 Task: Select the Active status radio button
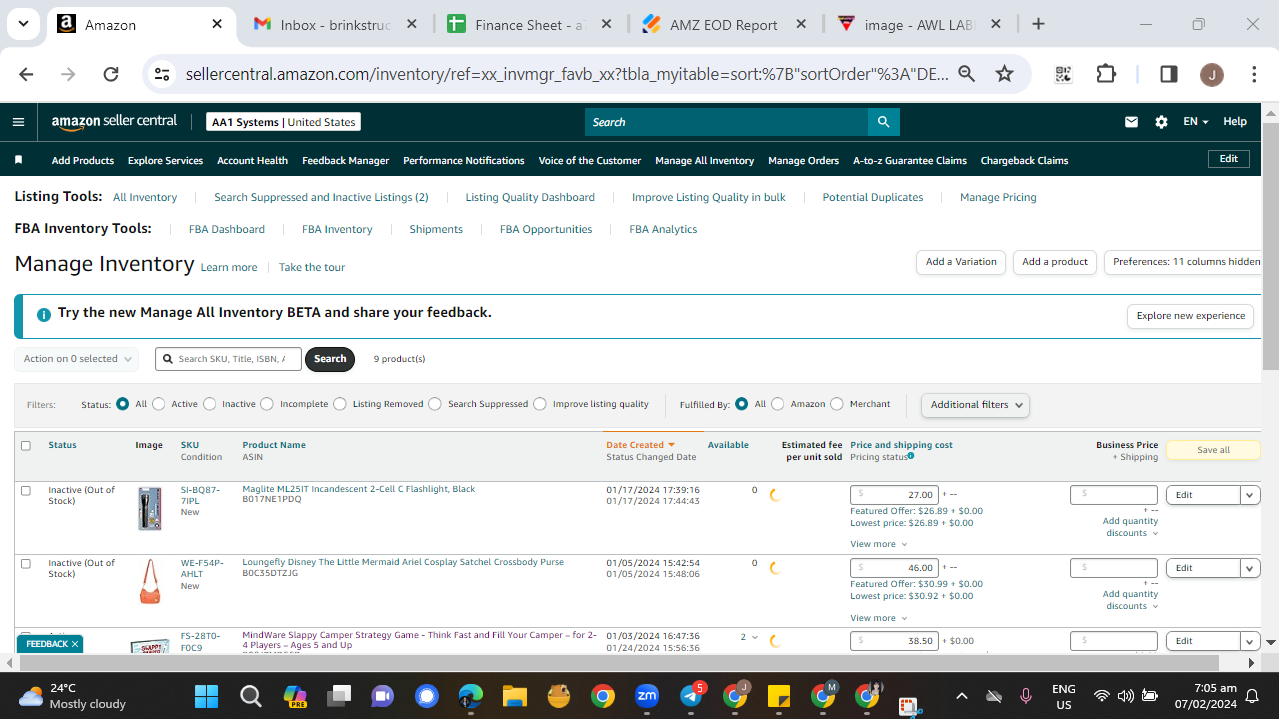tap(160, 404)
